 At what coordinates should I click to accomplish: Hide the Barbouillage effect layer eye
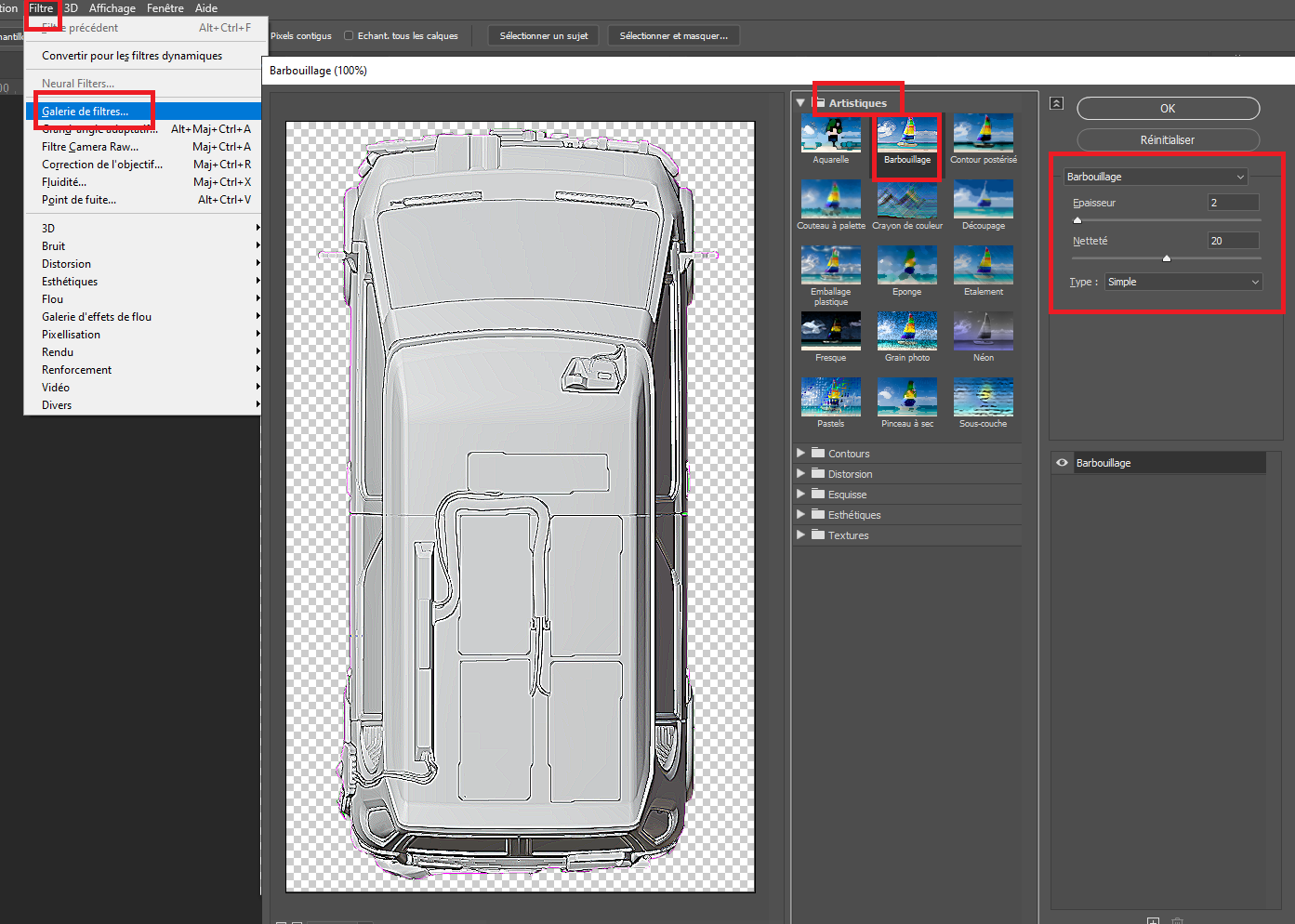(1062, 463)
